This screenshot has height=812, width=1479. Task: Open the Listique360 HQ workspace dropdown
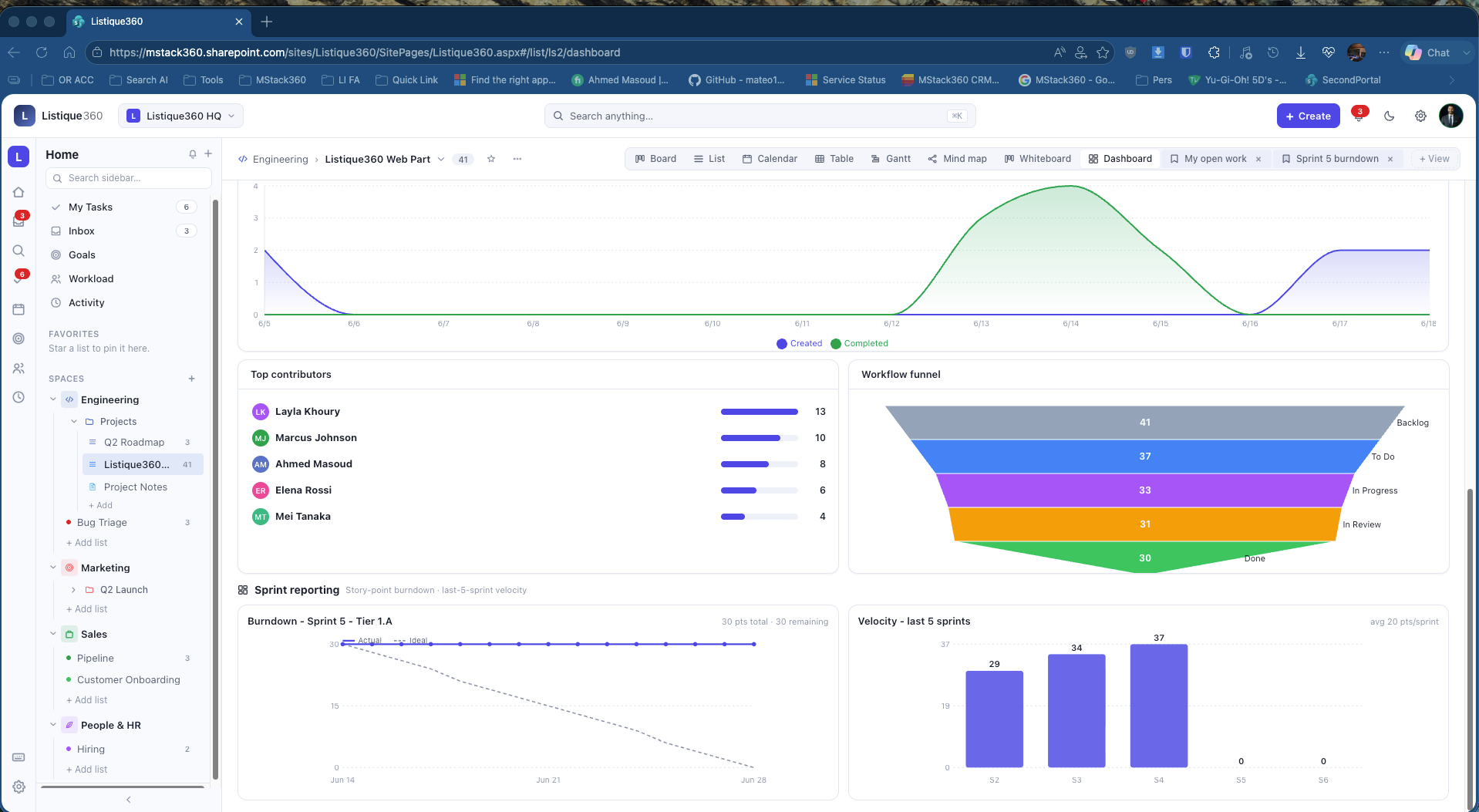point(180,116)
